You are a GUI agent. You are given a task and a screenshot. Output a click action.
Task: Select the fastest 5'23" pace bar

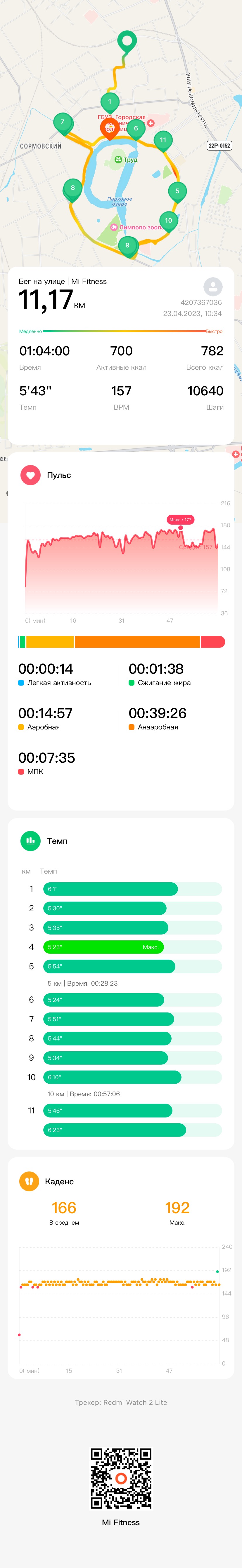103,947
